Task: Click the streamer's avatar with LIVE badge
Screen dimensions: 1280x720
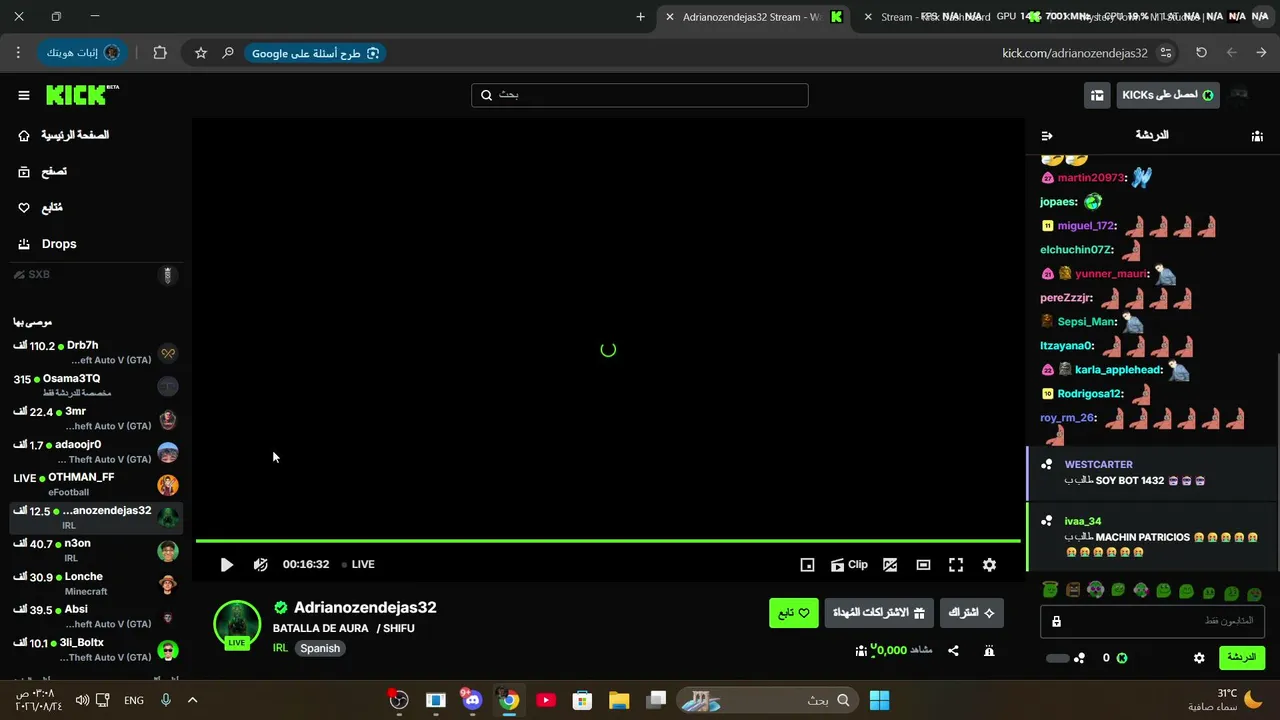Action: 237,624
